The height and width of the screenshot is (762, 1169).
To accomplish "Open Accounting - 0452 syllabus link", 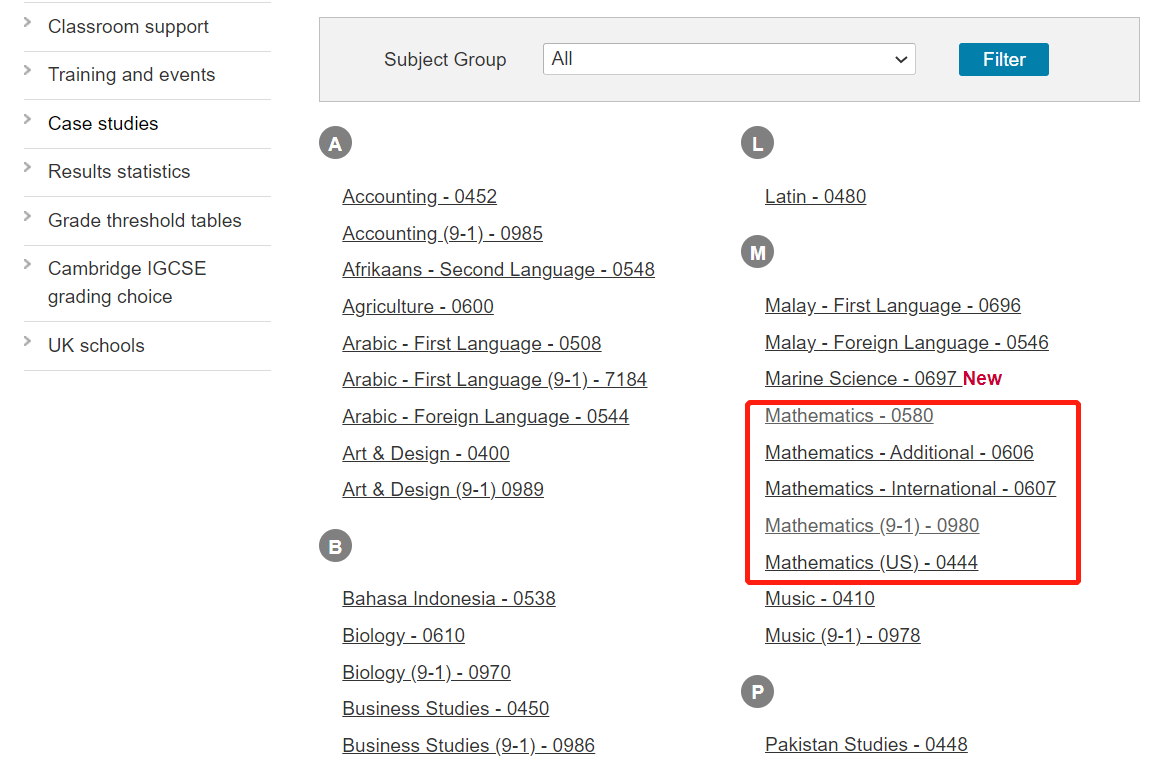I will point(419,197).
